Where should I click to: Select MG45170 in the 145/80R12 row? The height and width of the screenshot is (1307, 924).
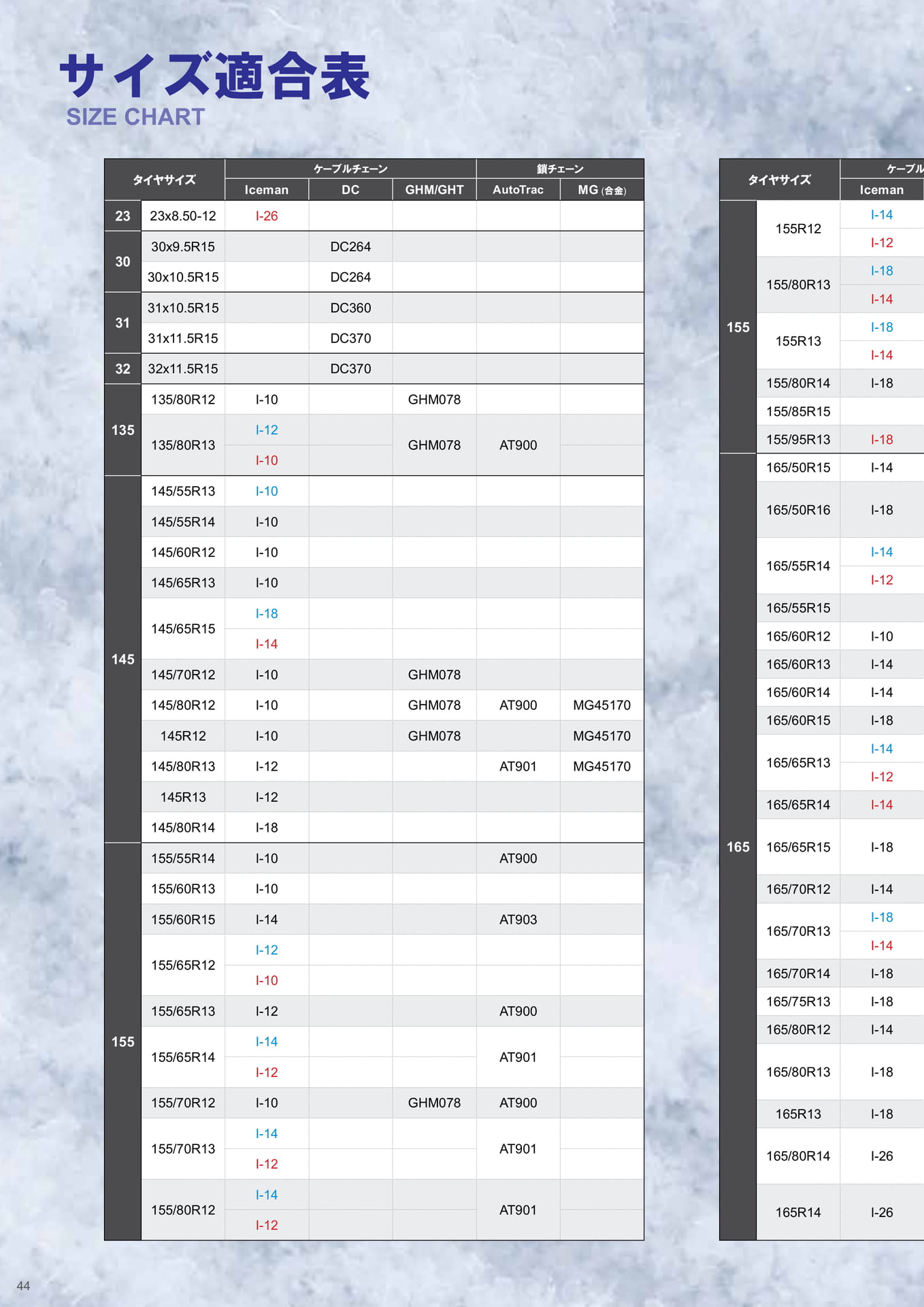point(602,705)
